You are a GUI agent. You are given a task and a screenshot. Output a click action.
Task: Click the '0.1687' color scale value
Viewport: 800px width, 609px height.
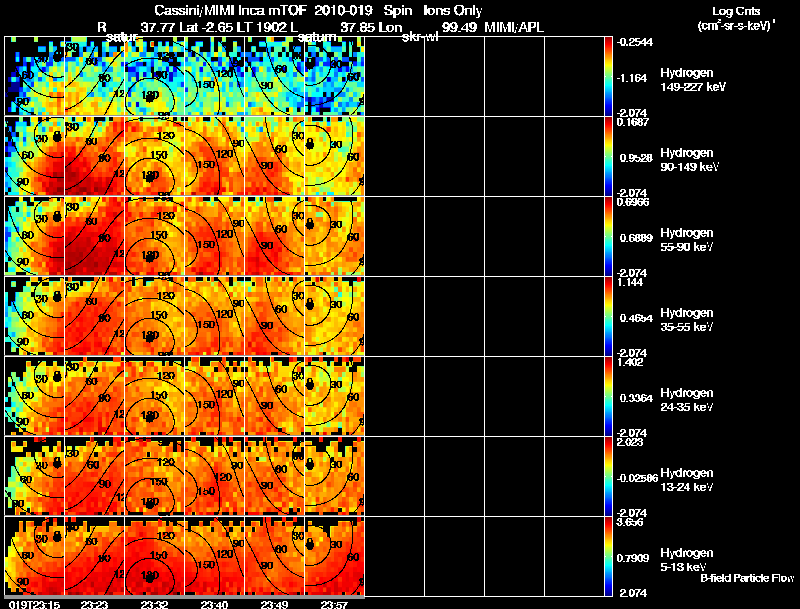(x=633, y=122)
